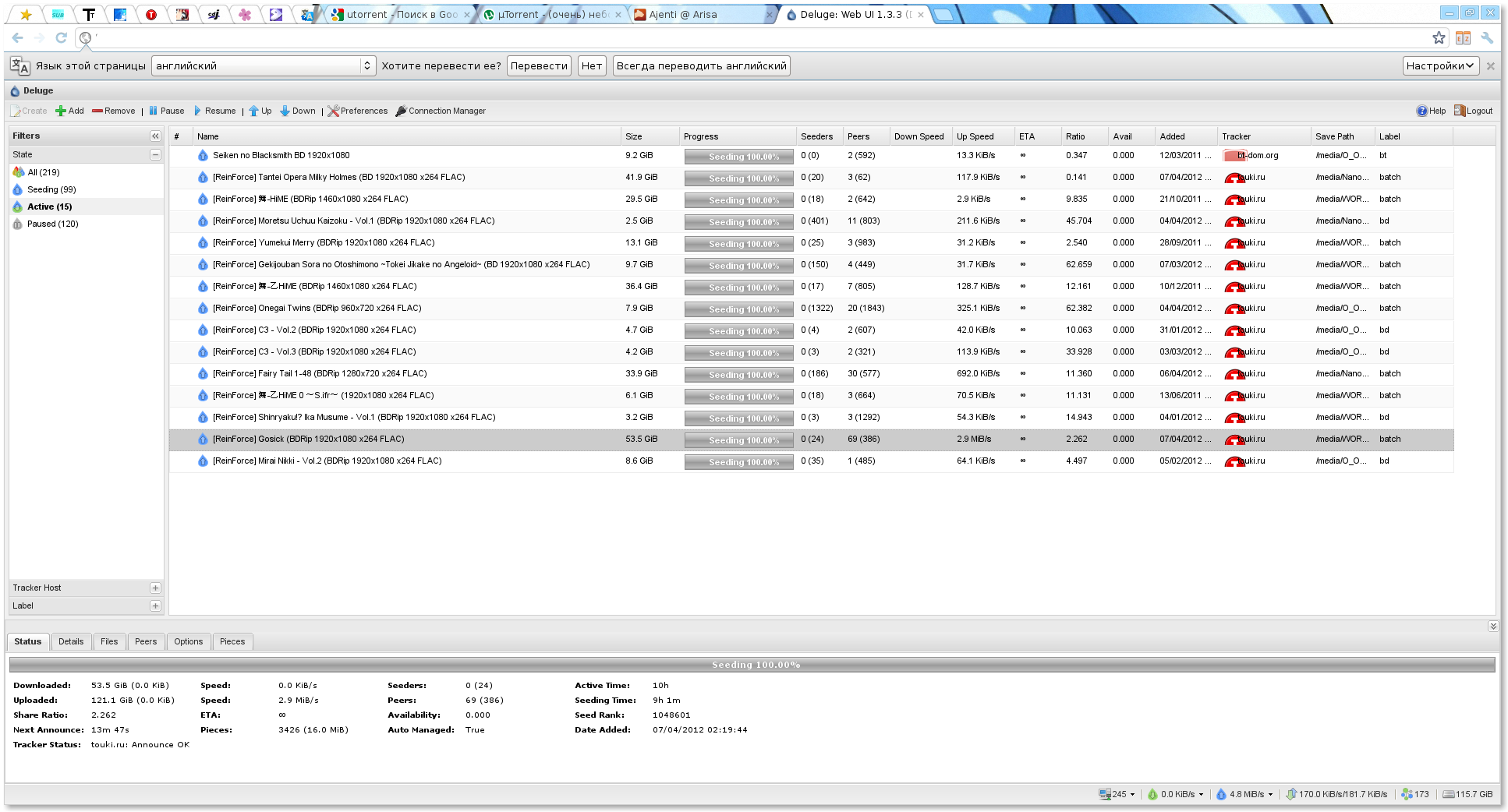Click the Перевести translate button
Screen dimensions: 1508x812
click(539, 65)
